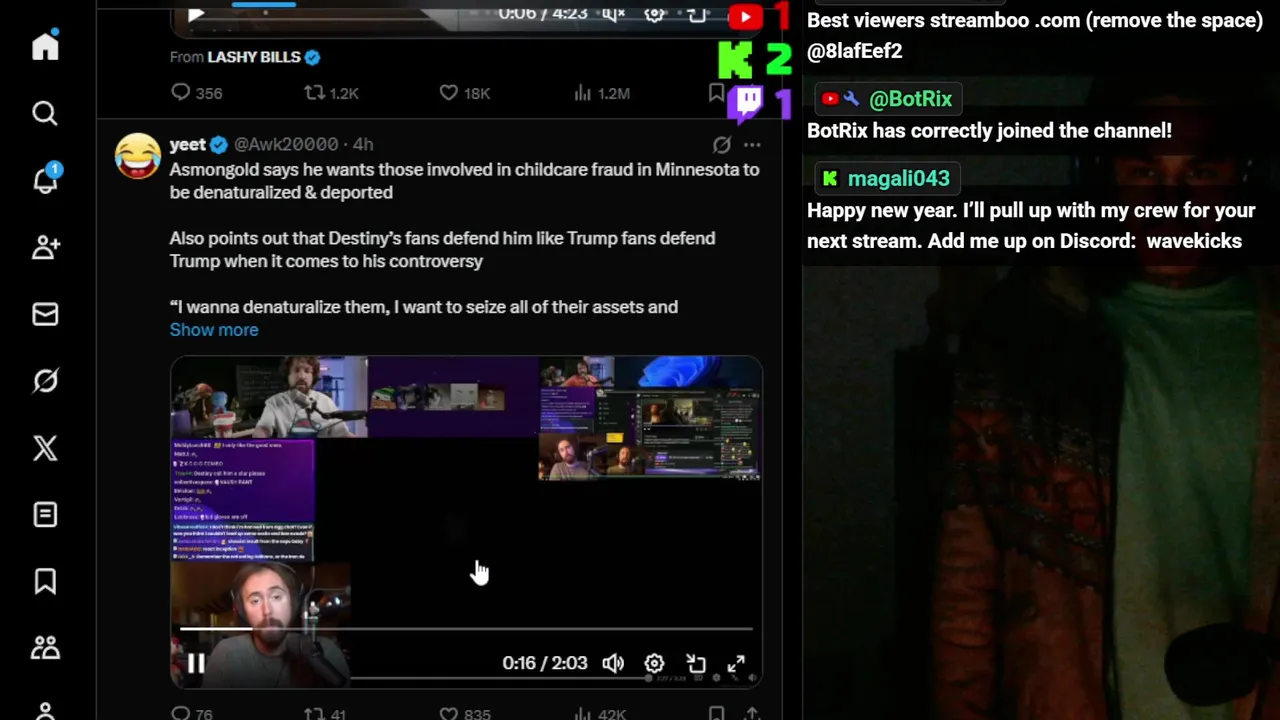Open video settings gear on Asmongold video
This screenshot has width=1280, height=720.
[654, 664]
